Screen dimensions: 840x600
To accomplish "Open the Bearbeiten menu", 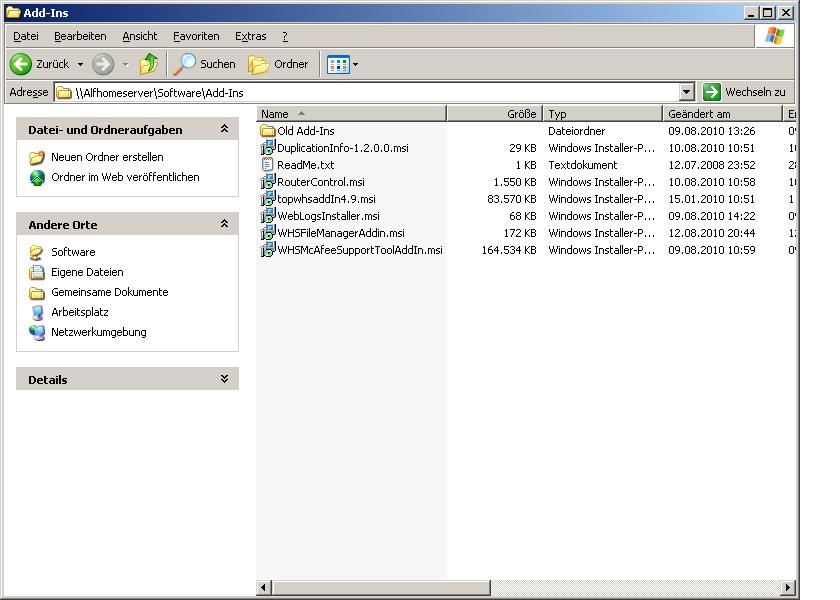I will tap(80, 36).
